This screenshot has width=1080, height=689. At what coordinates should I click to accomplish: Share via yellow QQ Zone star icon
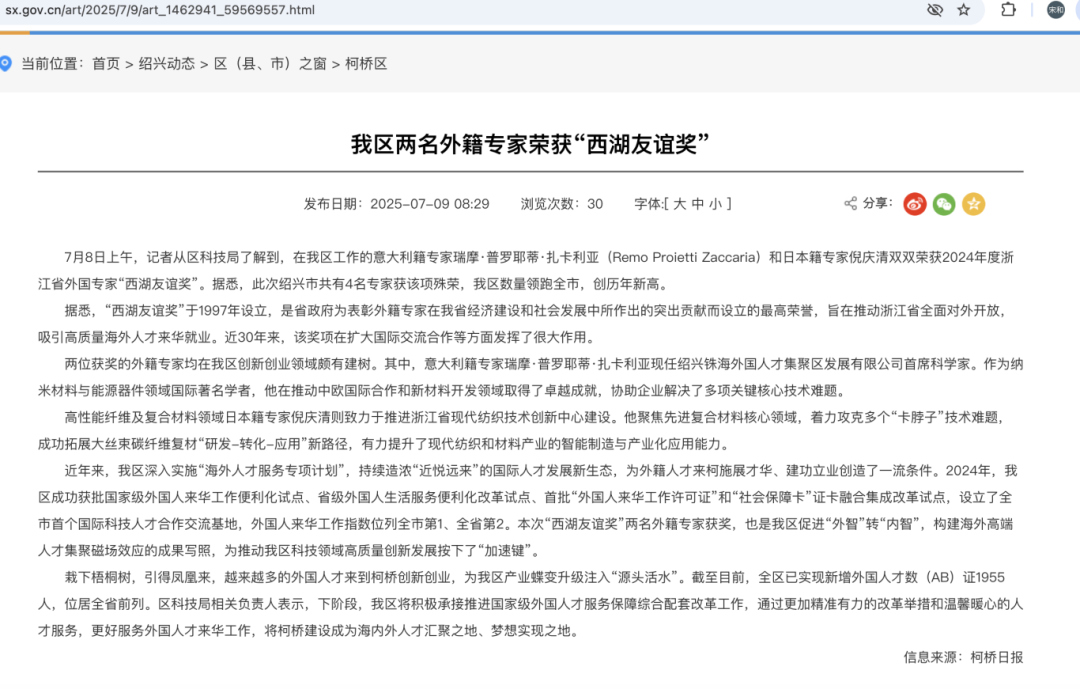[x=973, y=204]
